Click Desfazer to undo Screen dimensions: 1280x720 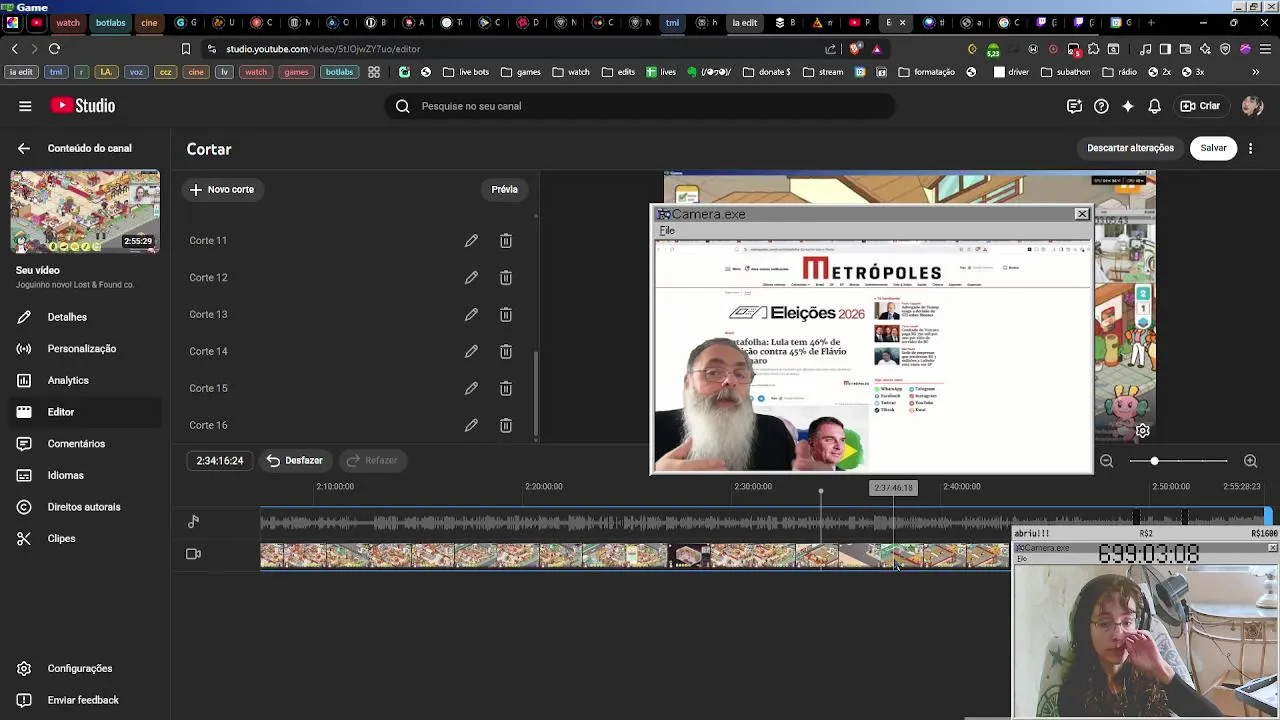coord(295,461)
